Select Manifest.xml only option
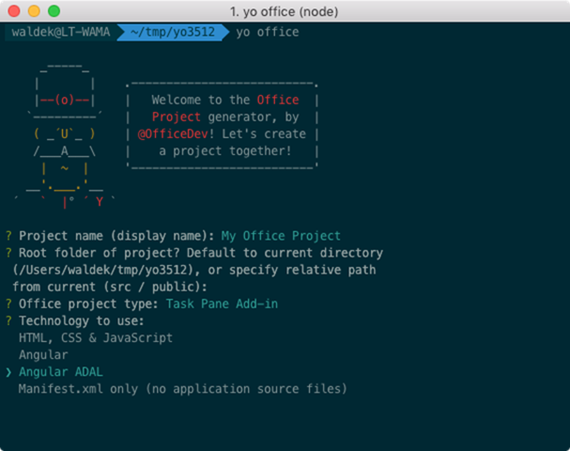Image resolution: width=570 pixels, height=451 pixels. pyautogui.click(x=183, y=389)
